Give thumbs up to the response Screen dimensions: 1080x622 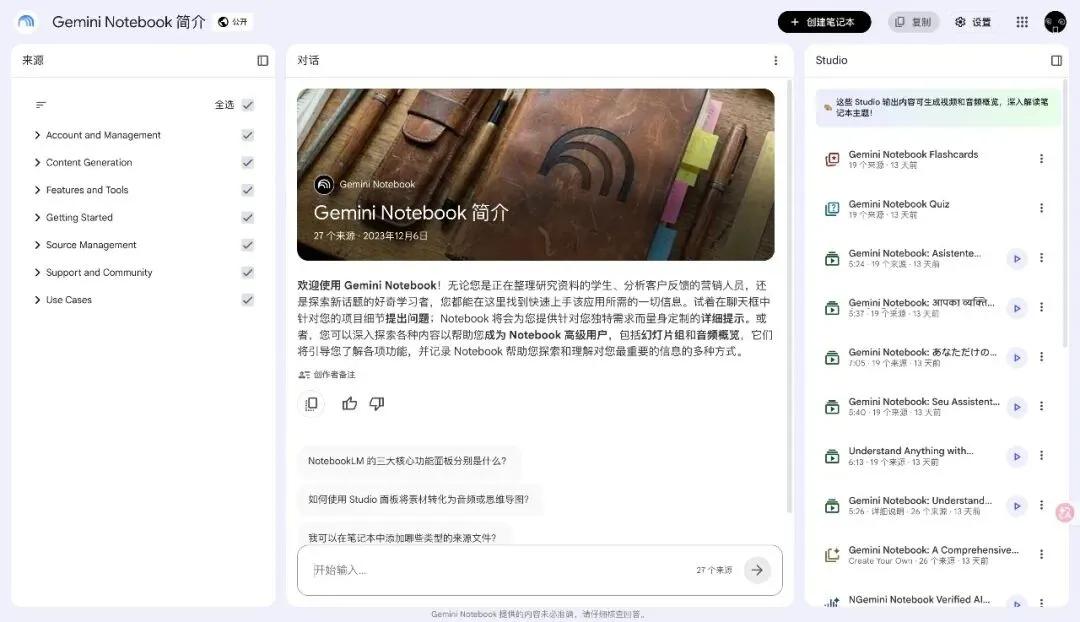pyautogui.click(x=349, y=404)
